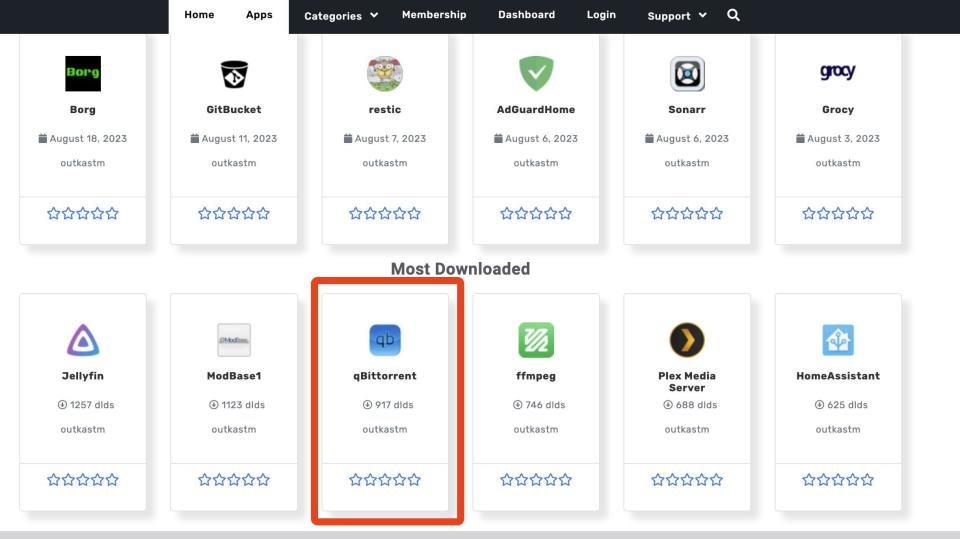Click the 1123 dlds count
The width and height of the screenshot is (960, 539).
(237, 405)
